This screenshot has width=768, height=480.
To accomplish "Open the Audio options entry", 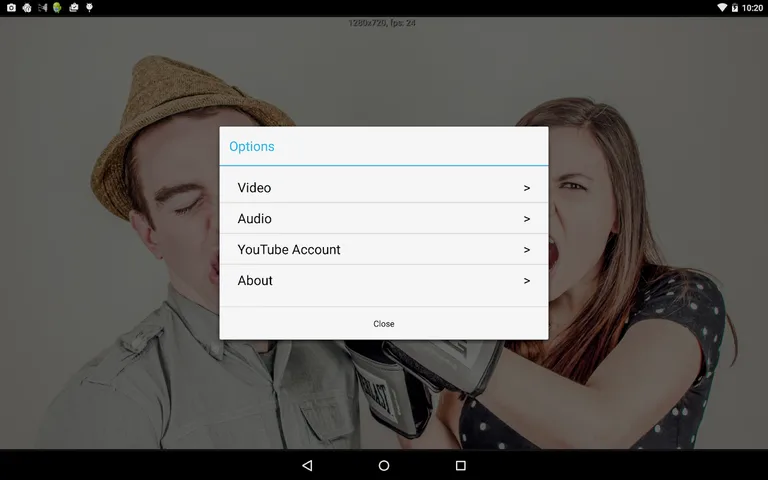I will pos(384,218).
